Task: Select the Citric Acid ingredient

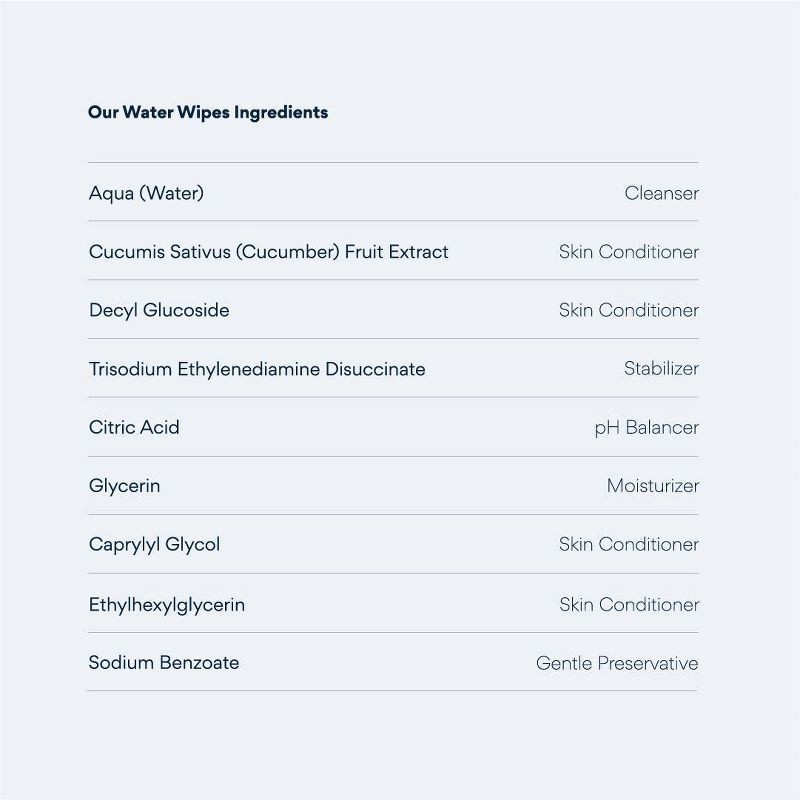Action: click(134, 427)
